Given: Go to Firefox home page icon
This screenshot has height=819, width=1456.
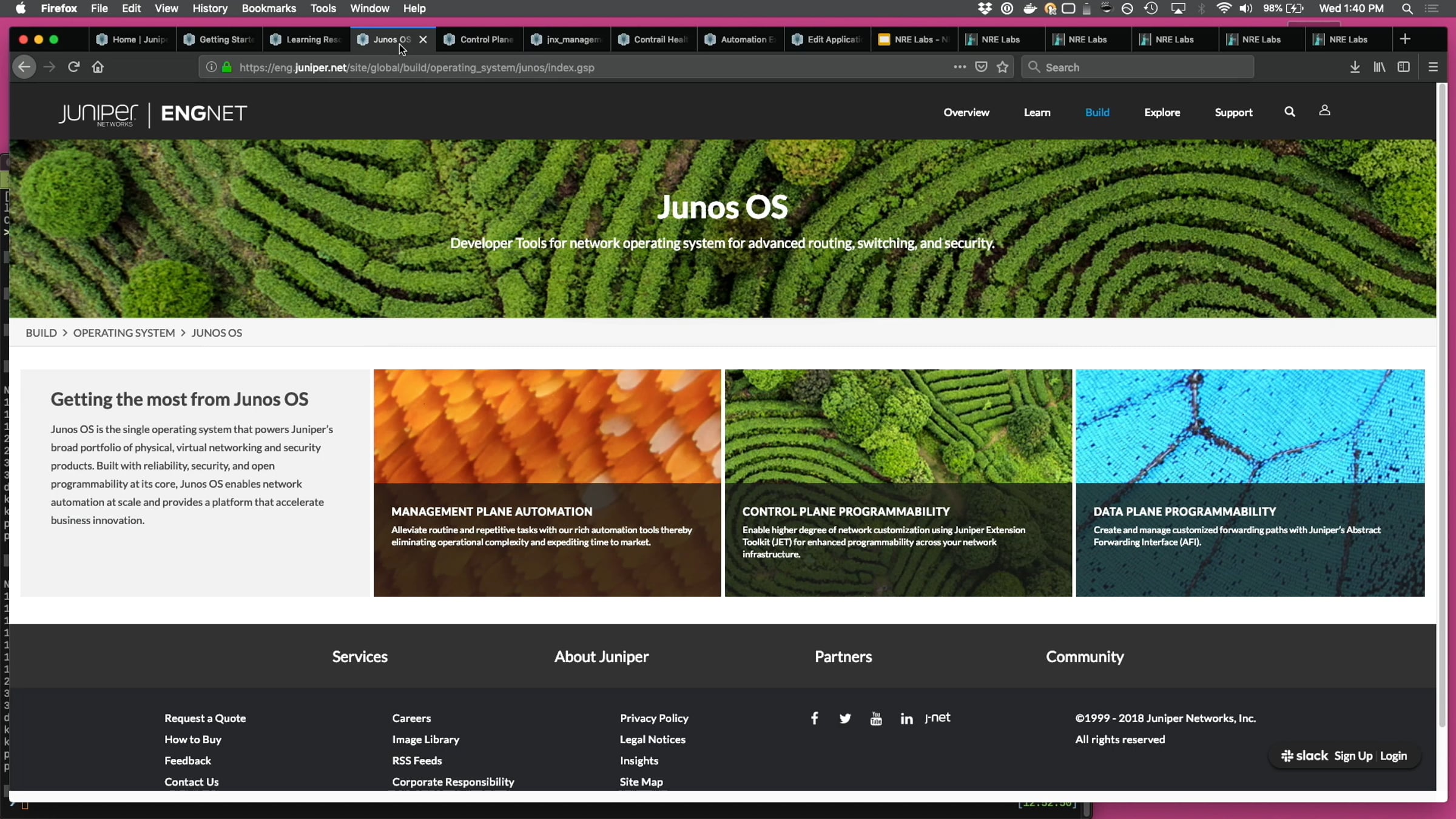Looking at the screenshot, I should pos(98,67).
